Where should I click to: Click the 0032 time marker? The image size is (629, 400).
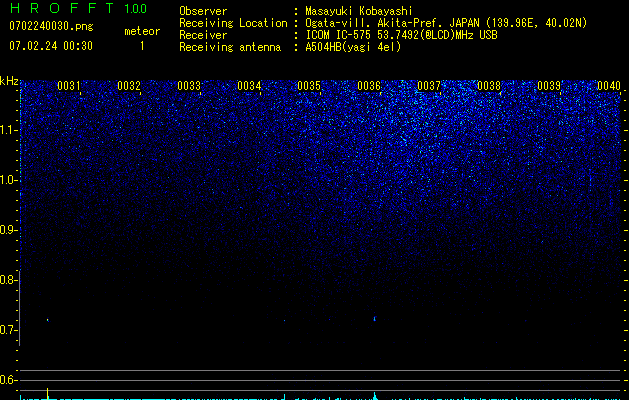129,86
